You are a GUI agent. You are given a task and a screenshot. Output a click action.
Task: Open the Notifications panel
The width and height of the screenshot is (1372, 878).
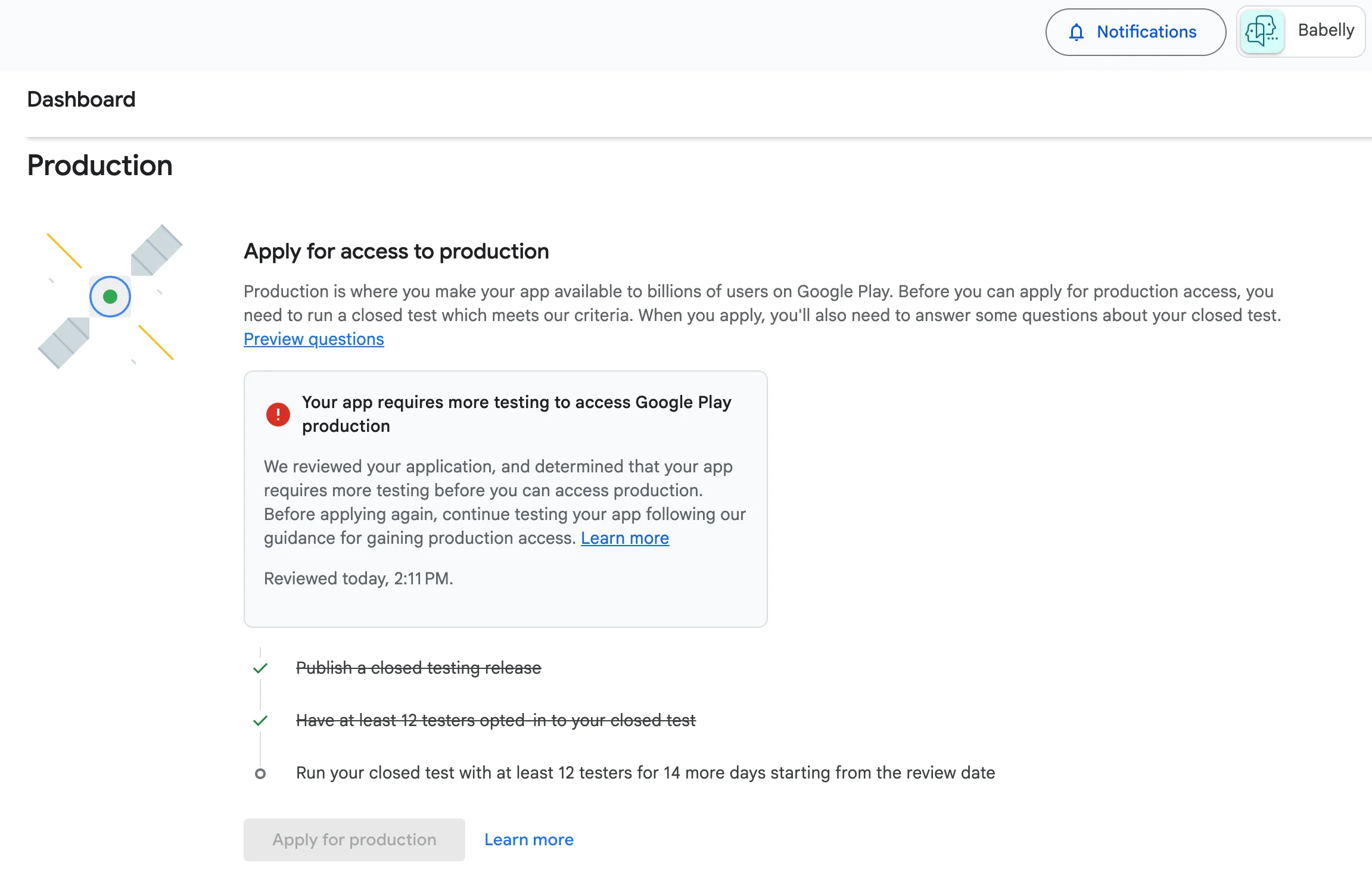coord(1134,32)
